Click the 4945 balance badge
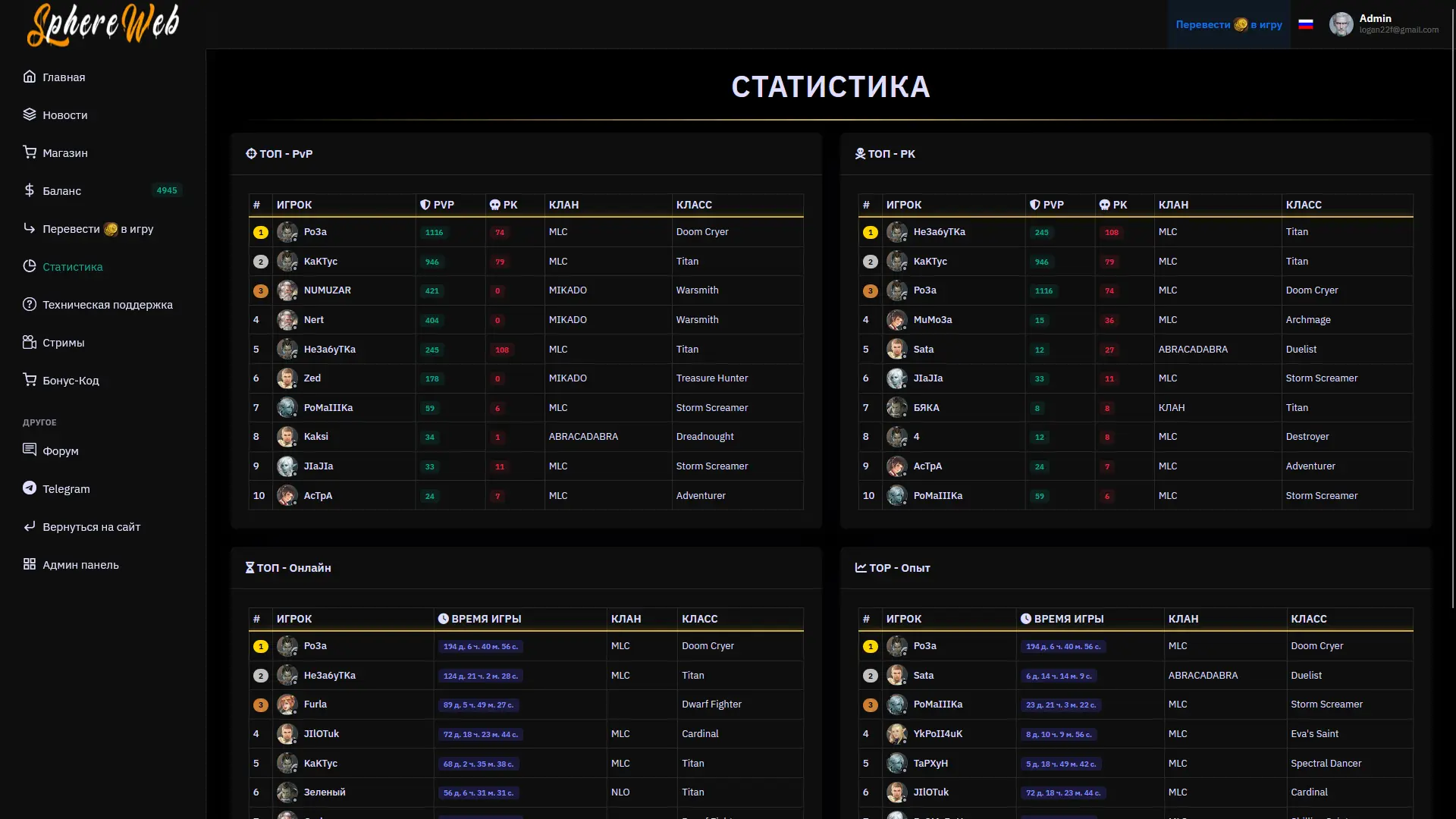This screenshot has height=819, width=1456. (x=167, y=190)
